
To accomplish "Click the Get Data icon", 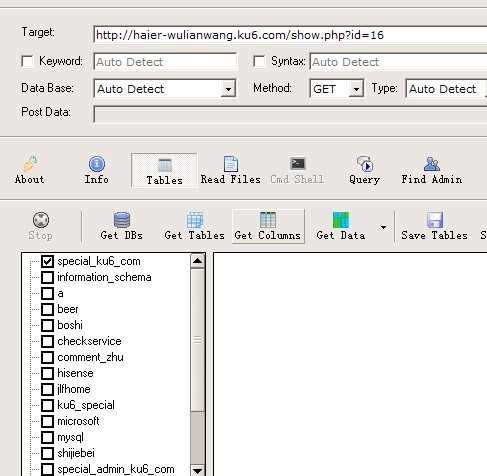I will pos(341,220).
